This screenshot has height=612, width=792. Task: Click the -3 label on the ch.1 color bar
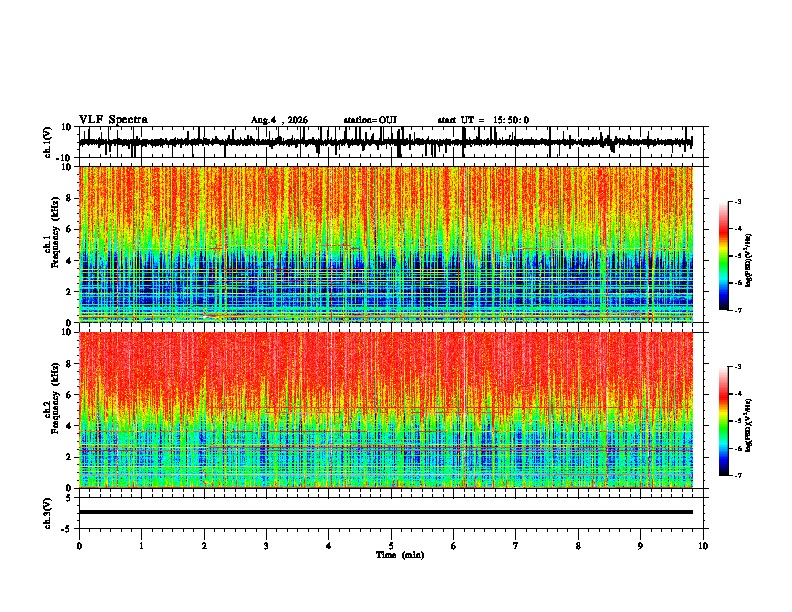[x=737, y=202]
